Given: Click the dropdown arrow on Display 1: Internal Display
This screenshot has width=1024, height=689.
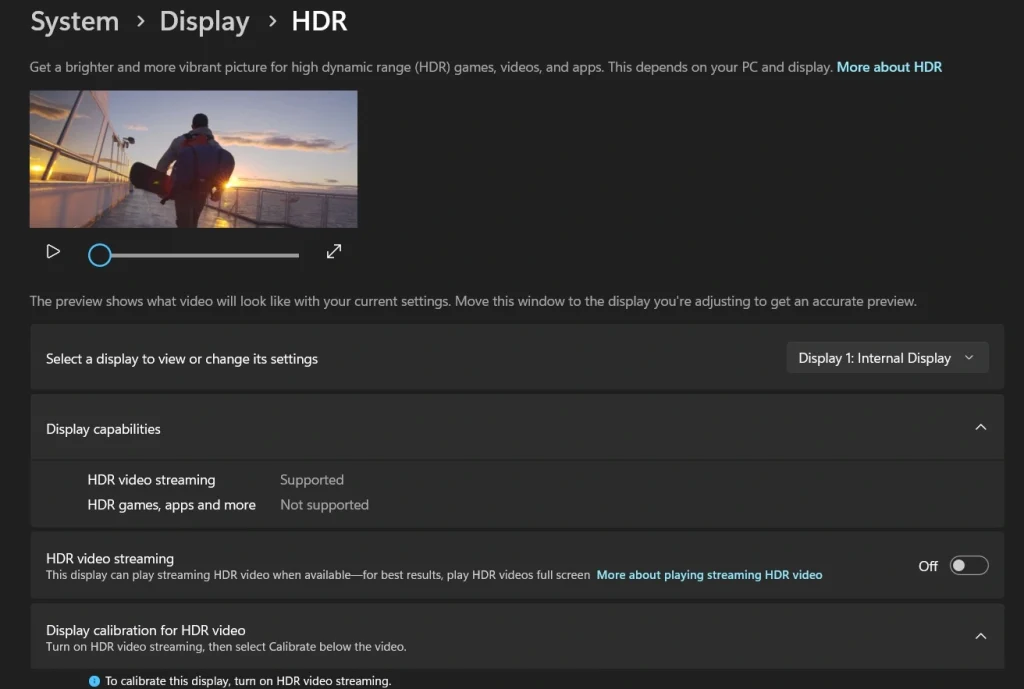Looking at the screenshot, I should pos(967,357).
